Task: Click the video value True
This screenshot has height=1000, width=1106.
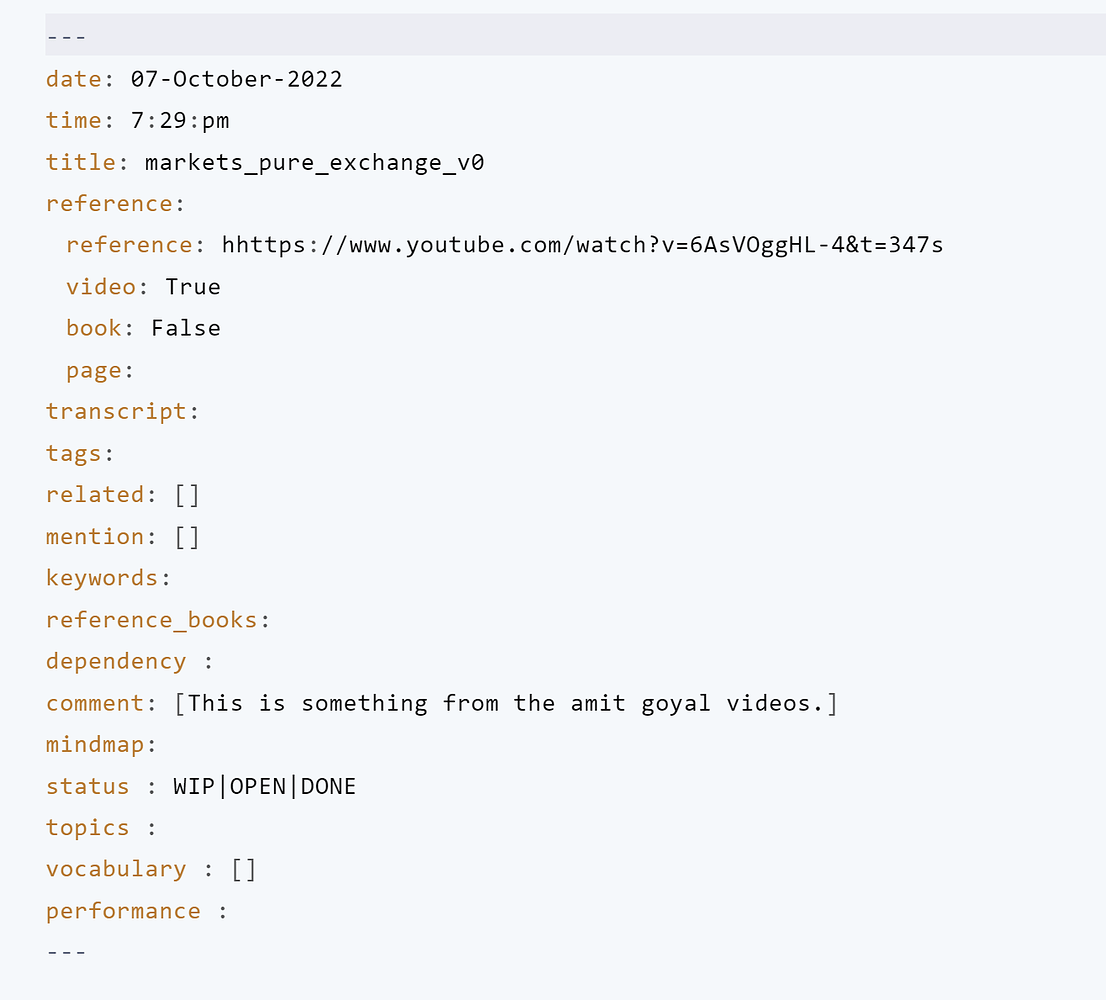Action: (193, 287)
